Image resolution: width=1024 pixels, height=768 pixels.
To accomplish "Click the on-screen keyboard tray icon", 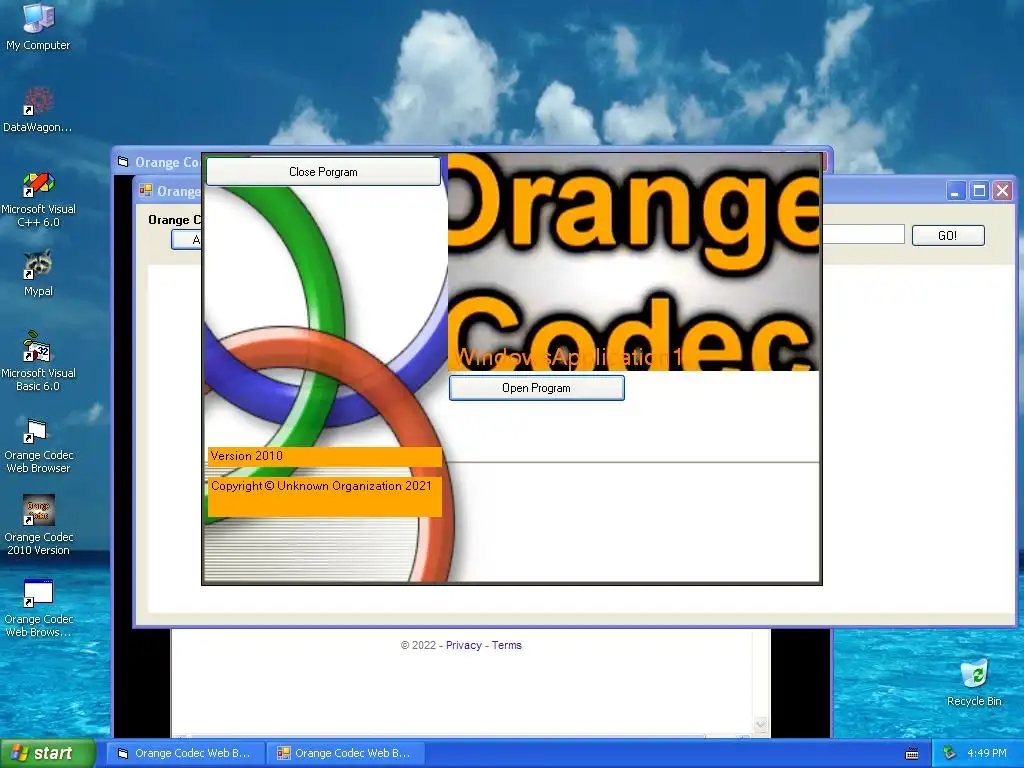I will click(x=912, y=754).
